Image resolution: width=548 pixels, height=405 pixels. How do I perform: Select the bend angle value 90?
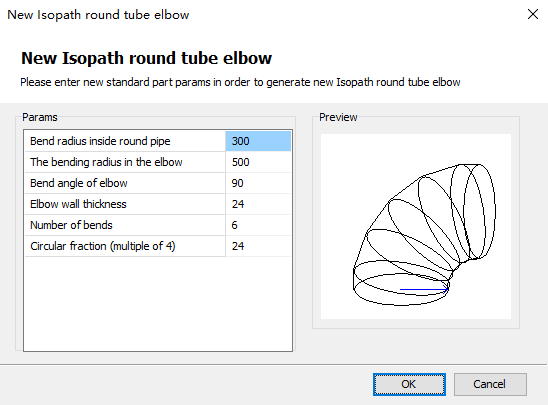258,183
